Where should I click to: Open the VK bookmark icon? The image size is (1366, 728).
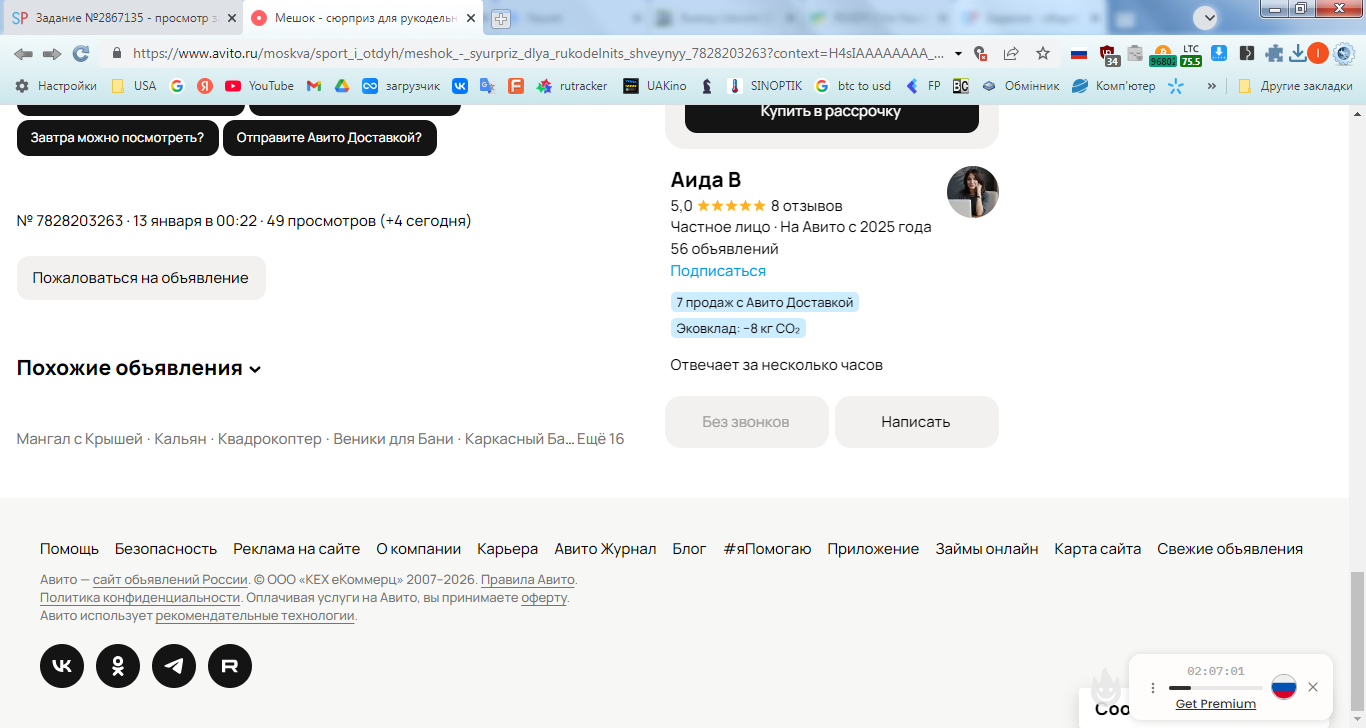(460, 86)
